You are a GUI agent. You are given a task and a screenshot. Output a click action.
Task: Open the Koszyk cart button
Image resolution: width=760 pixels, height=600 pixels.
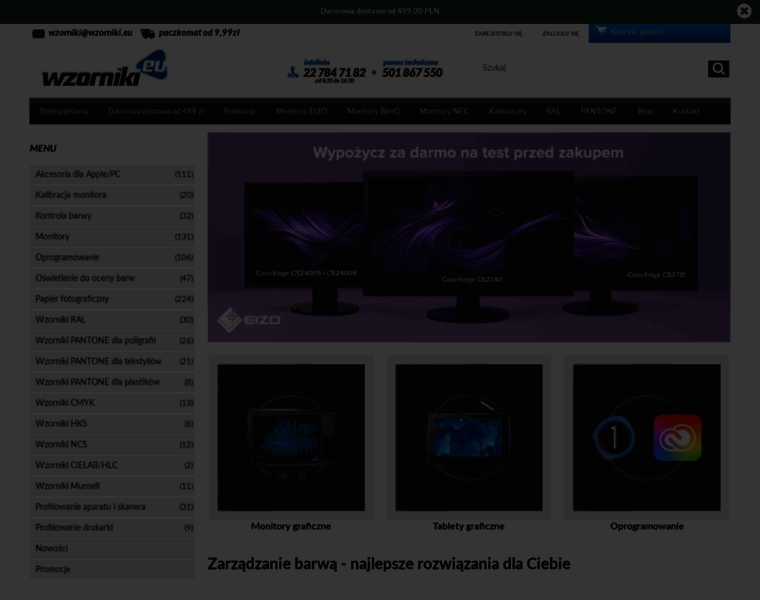pos(659,32)
